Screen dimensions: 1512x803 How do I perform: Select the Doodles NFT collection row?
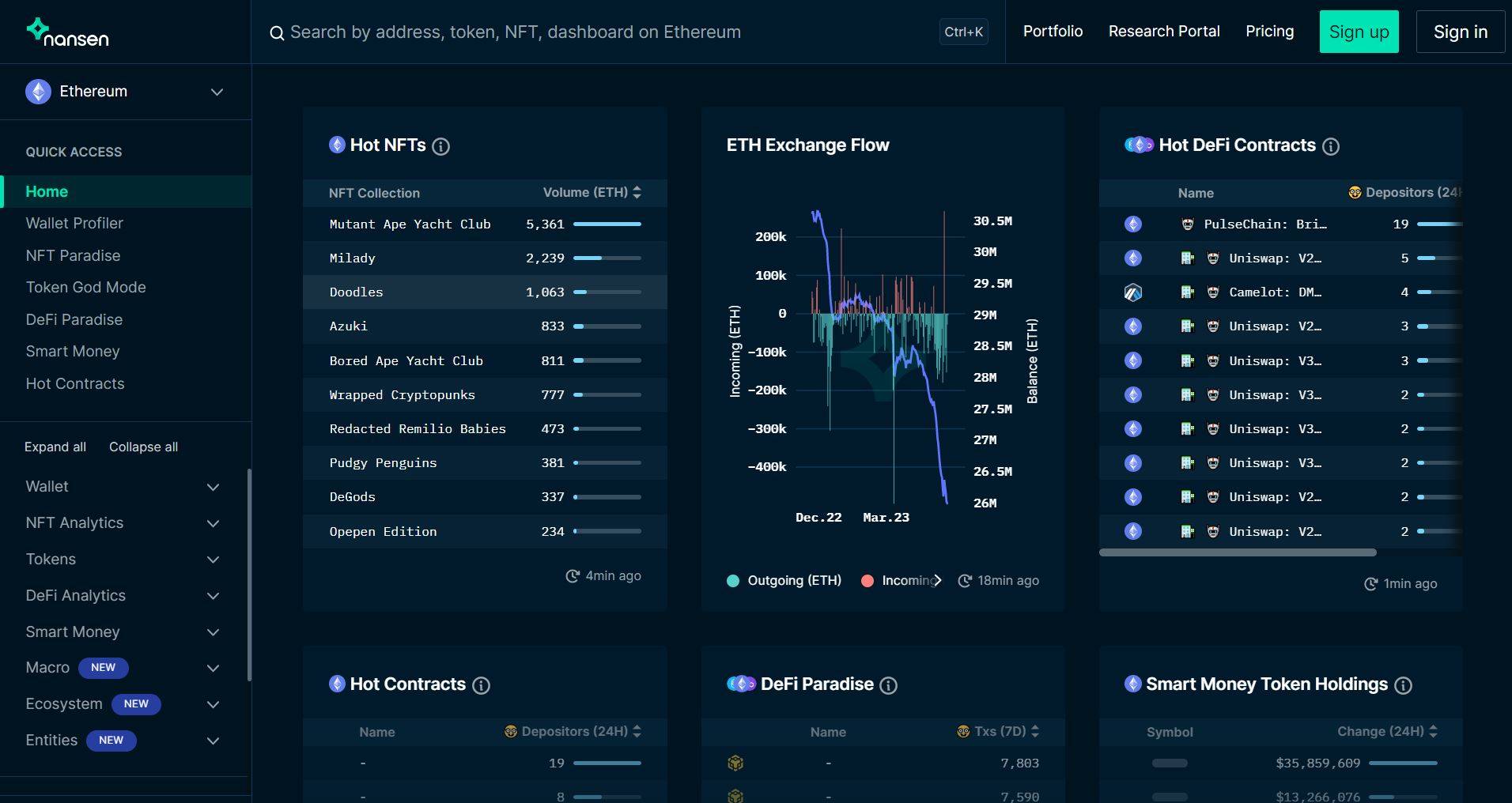point(485,292)
